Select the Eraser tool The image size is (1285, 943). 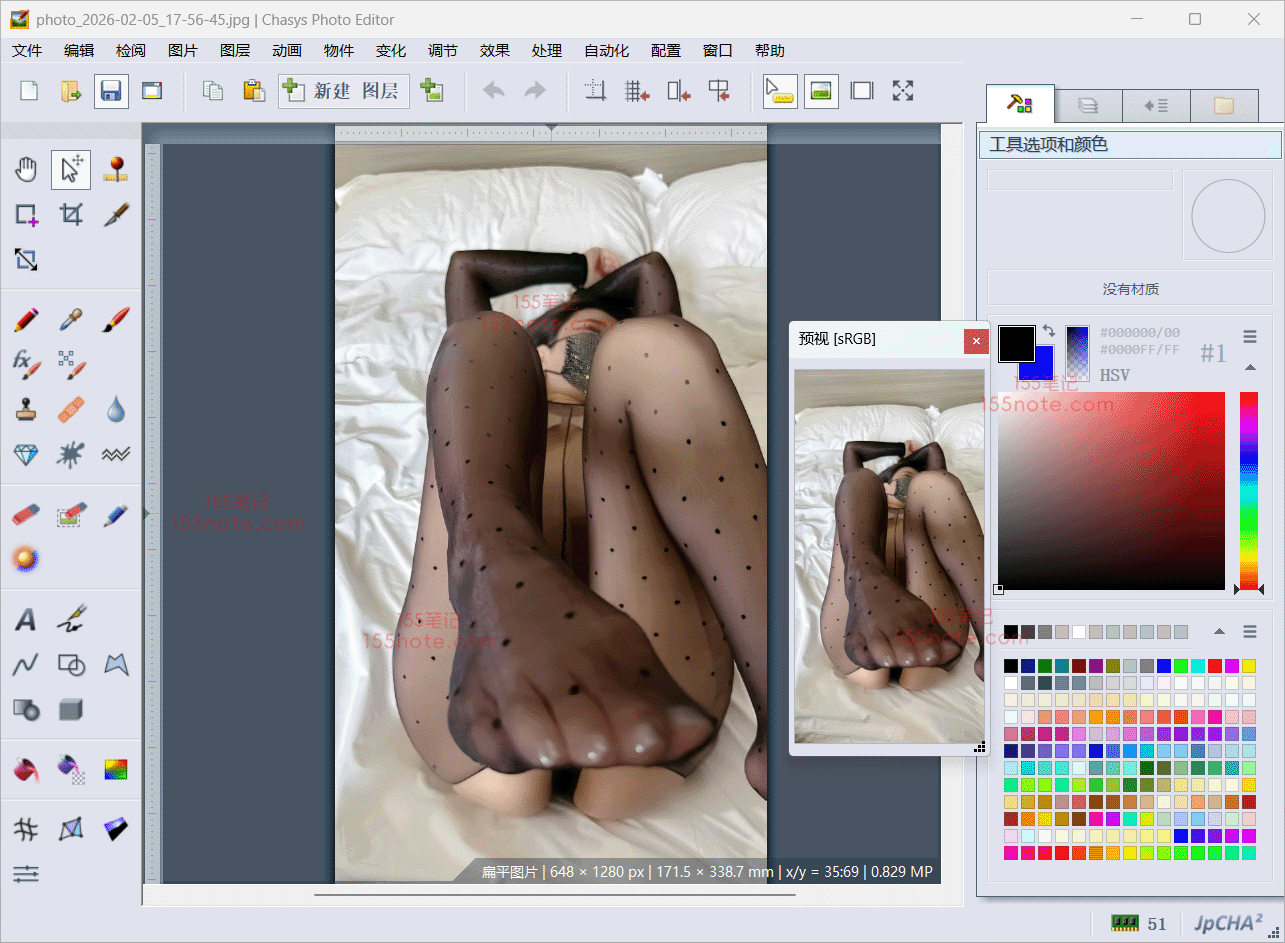(x=26, y=515)
